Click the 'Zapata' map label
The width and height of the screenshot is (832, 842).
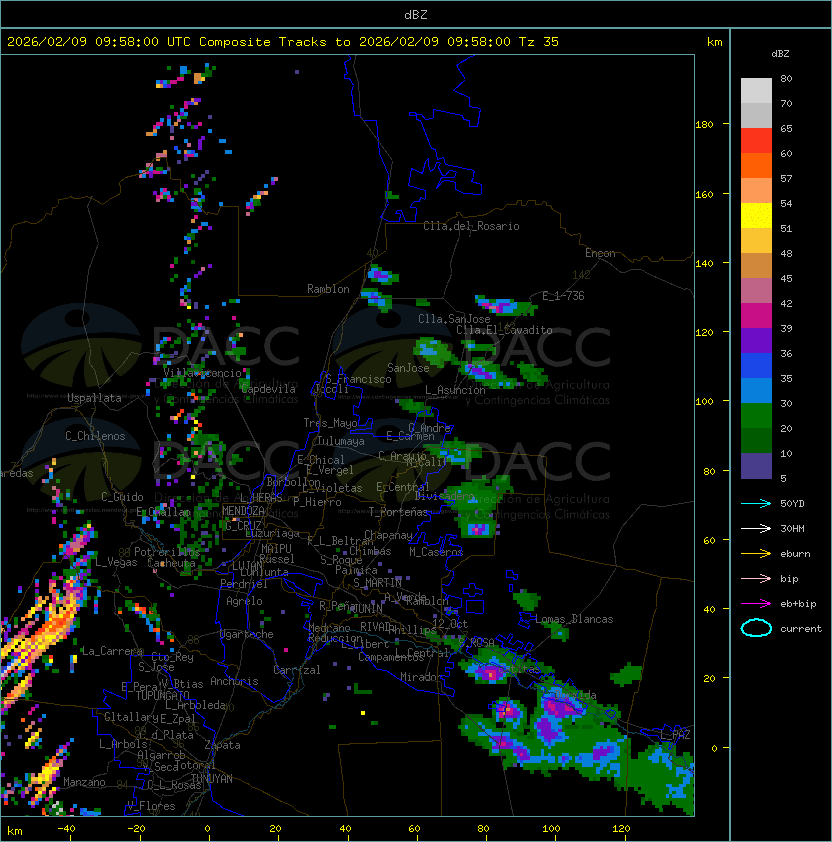pyautogui.click(x=222, y=745)
